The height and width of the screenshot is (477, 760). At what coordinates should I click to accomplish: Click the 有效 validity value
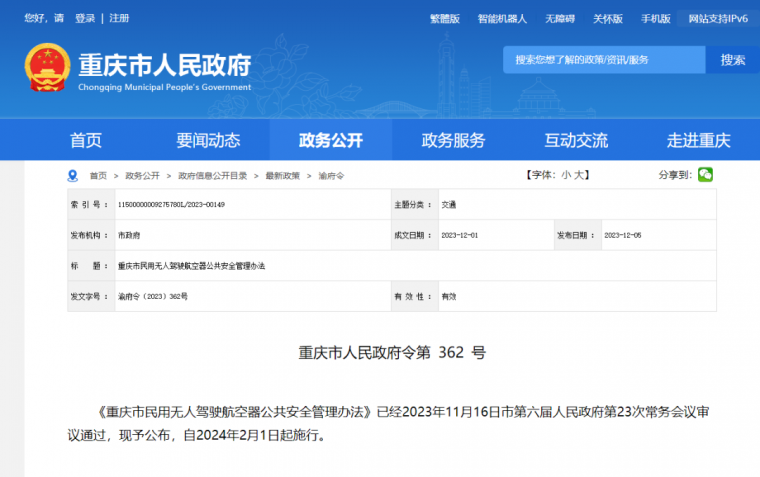449,296
